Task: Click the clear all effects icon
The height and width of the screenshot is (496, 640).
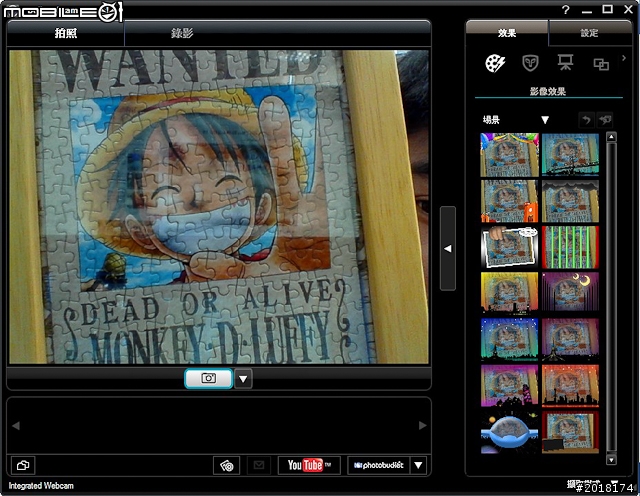Action: [604, 120]
